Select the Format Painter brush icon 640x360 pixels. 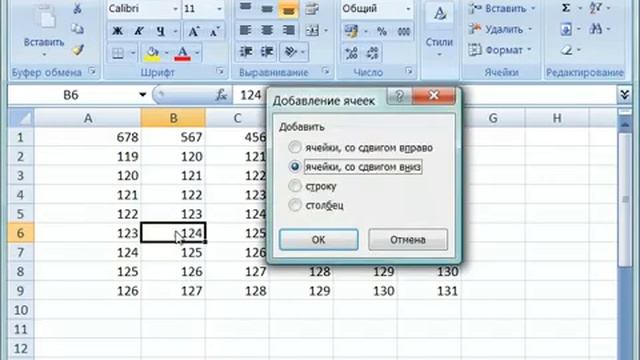pyautogui.click(x=77, y=50)
